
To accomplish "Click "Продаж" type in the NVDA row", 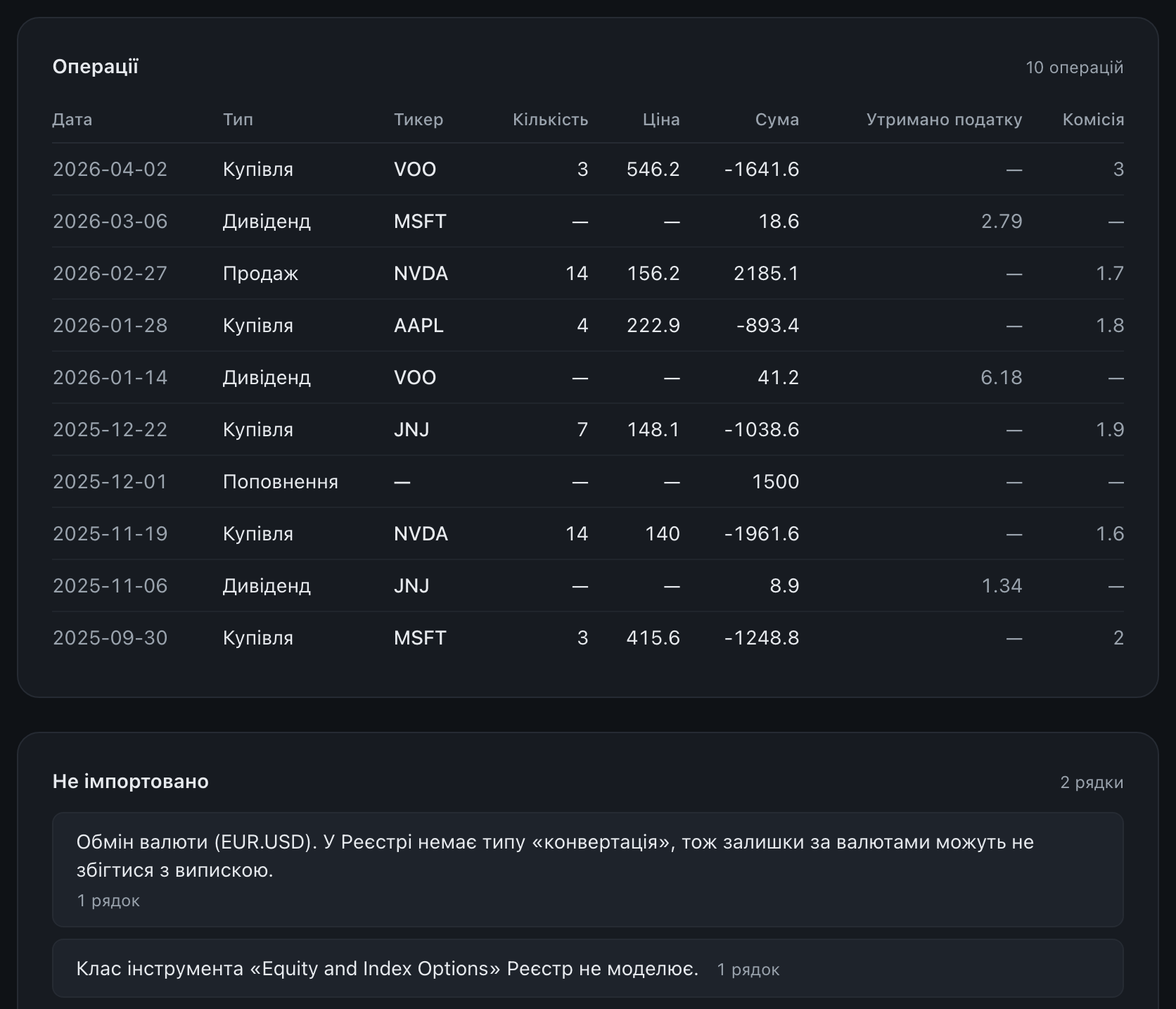I will [x=260, y=274].
